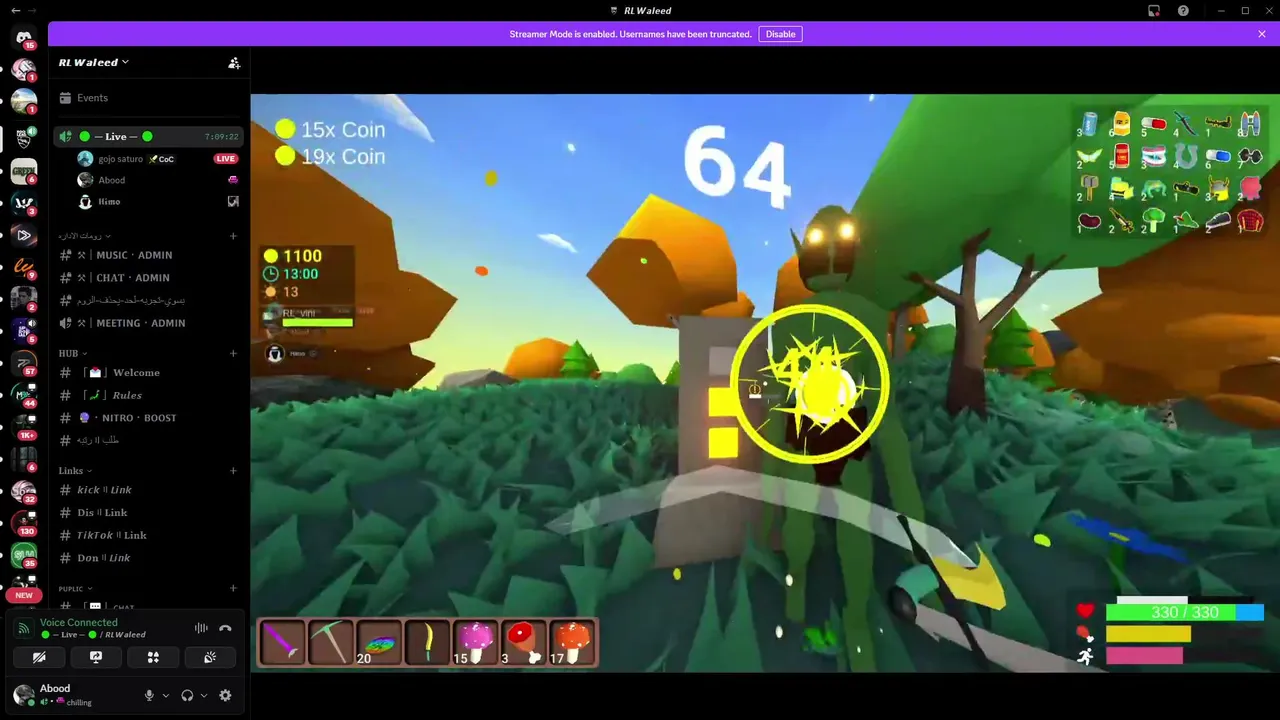The width and height of the screenshot is (1280, 720).
Task: Click the game stream video
Action: 765,383
